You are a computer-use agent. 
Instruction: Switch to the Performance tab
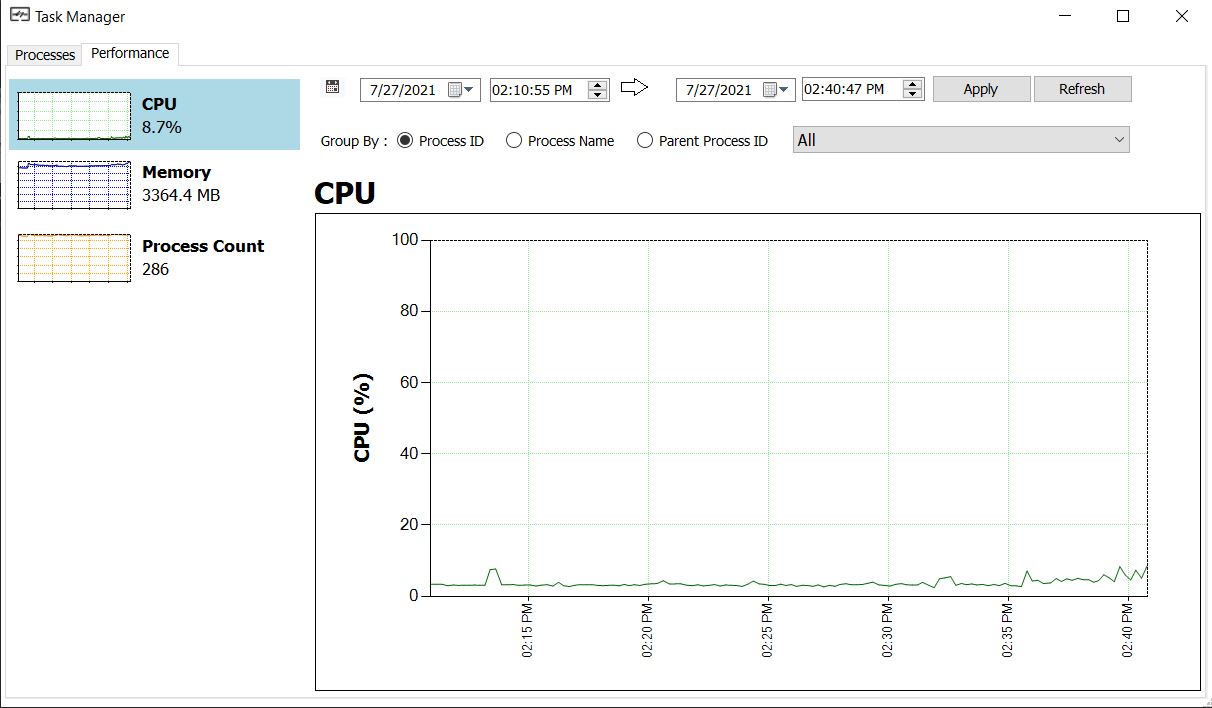click(x=130, y=53)
